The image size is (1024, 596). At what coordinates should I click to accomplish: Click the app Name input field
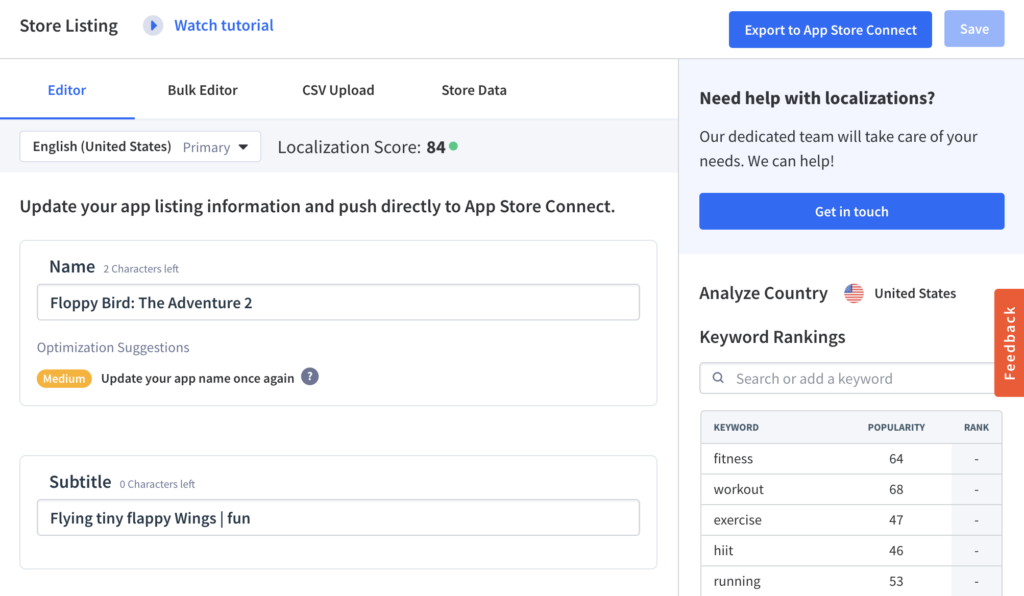pos(338,302)
